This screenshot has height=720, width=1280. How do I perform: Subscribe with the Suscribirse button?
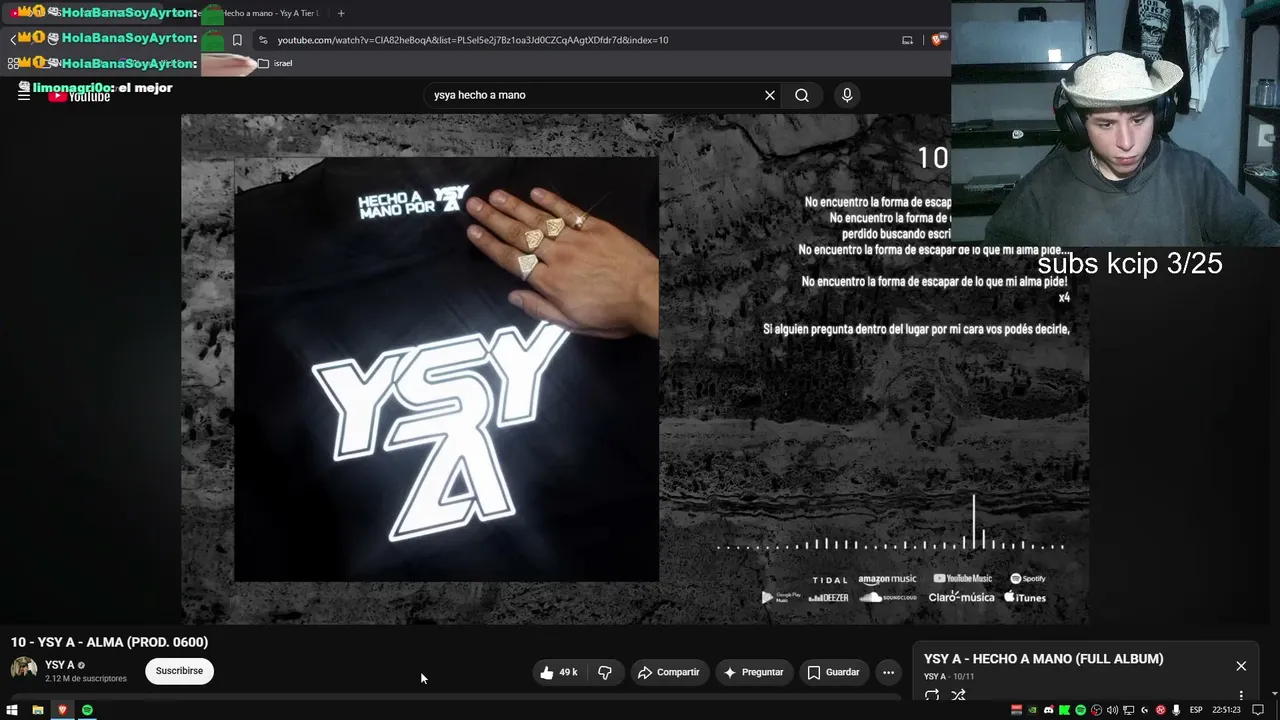click(179, 671)
